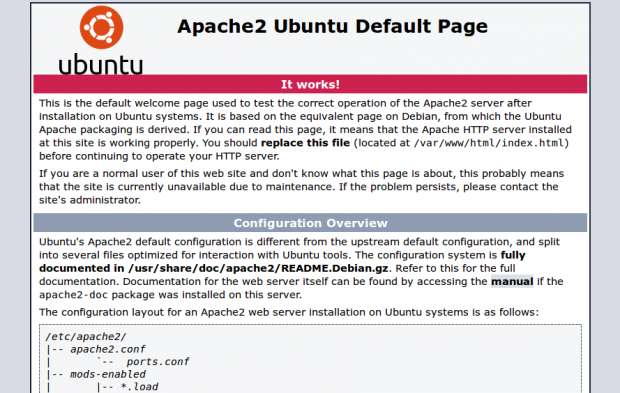Click the /var/www/html/index.html path text

point(489,143)
